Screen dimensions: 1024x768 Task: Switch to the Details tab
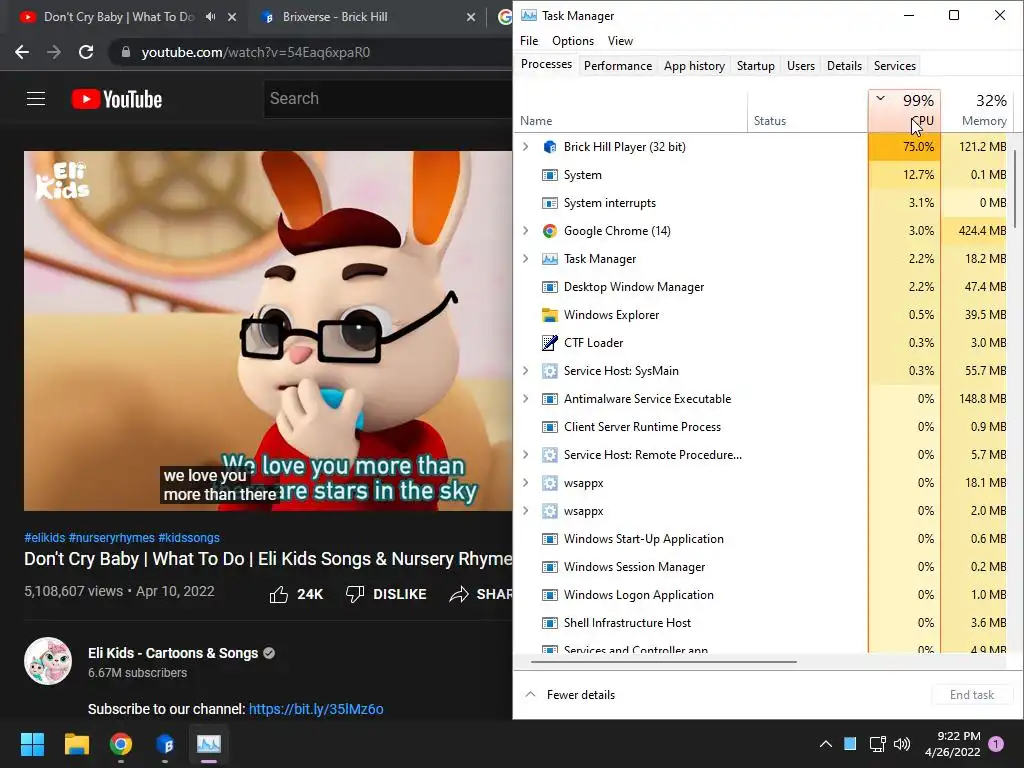(x=844, y=66)
